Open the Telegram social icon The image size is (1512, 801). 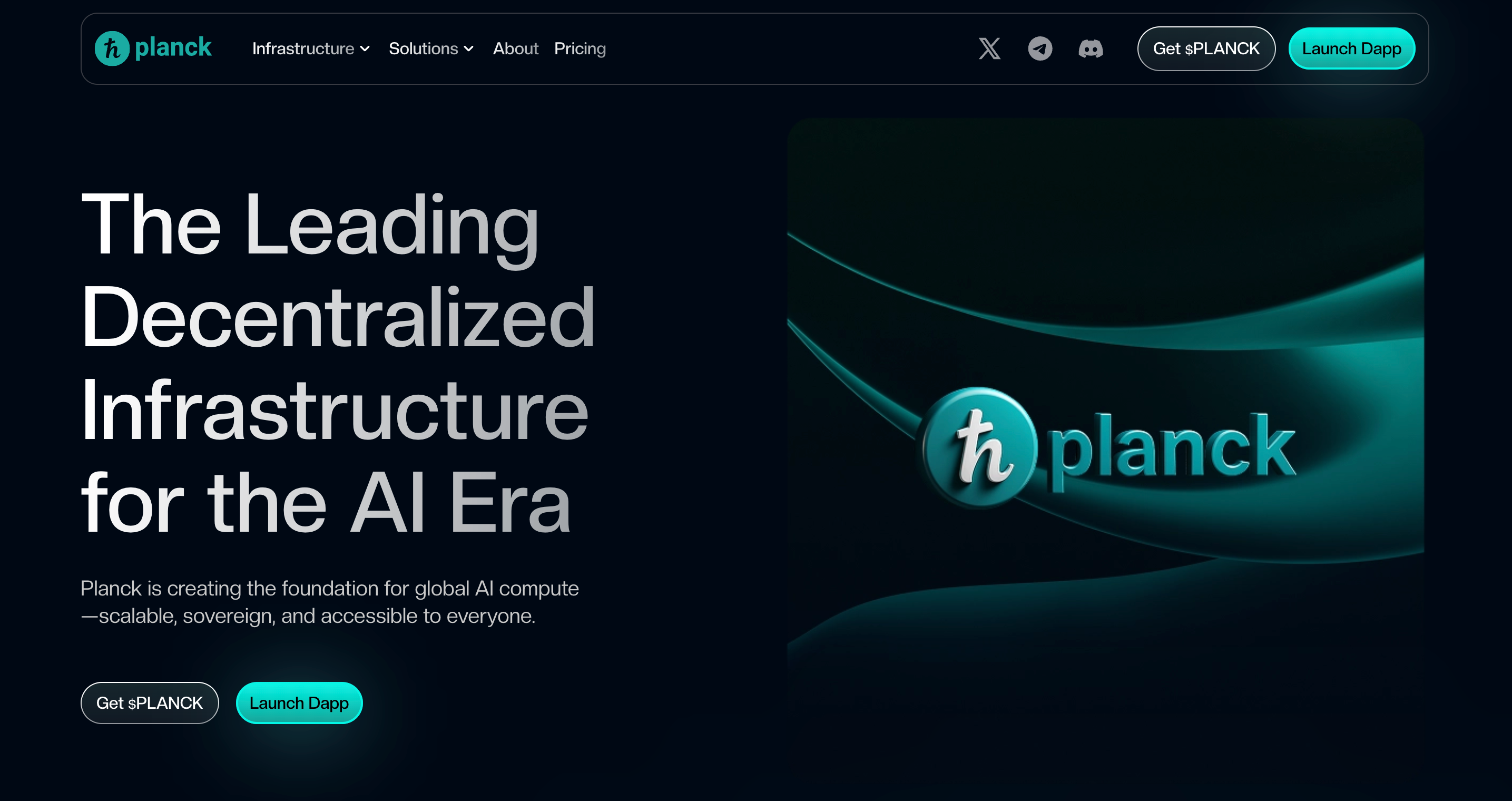click(1039, 48)
